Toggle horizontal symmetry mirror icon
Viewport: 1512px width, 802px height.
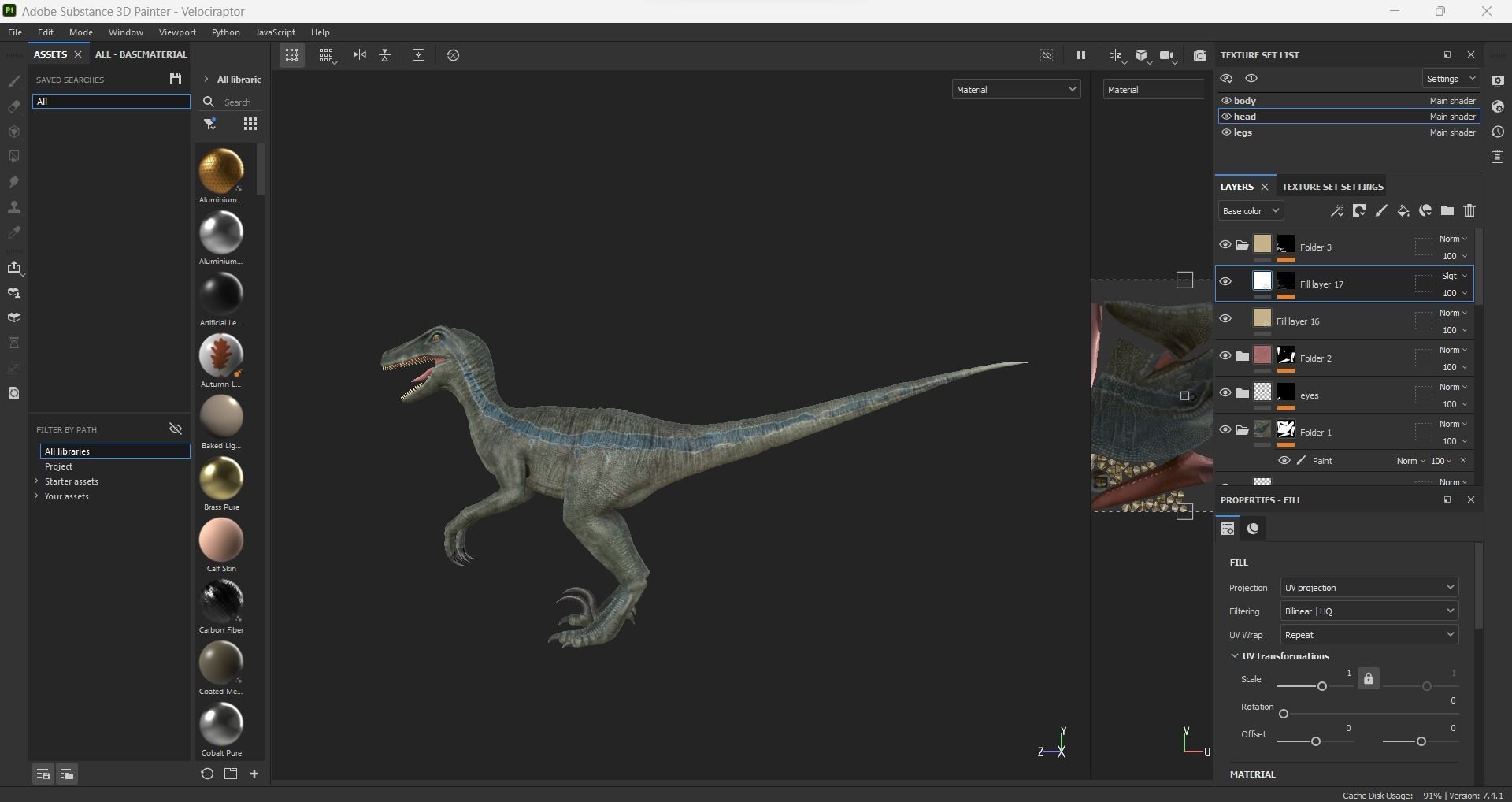tap(360, 54)
